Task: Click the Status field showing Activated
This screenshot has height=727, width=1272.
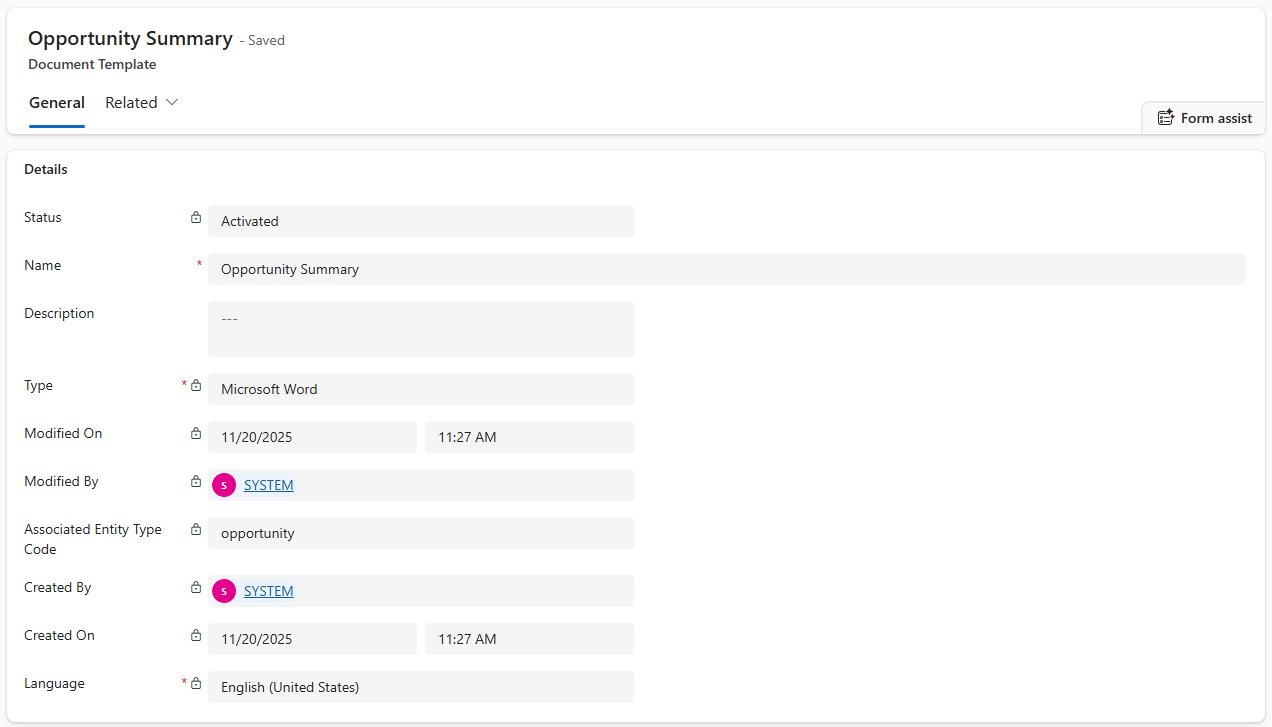Action: click(x=421, y=221)
